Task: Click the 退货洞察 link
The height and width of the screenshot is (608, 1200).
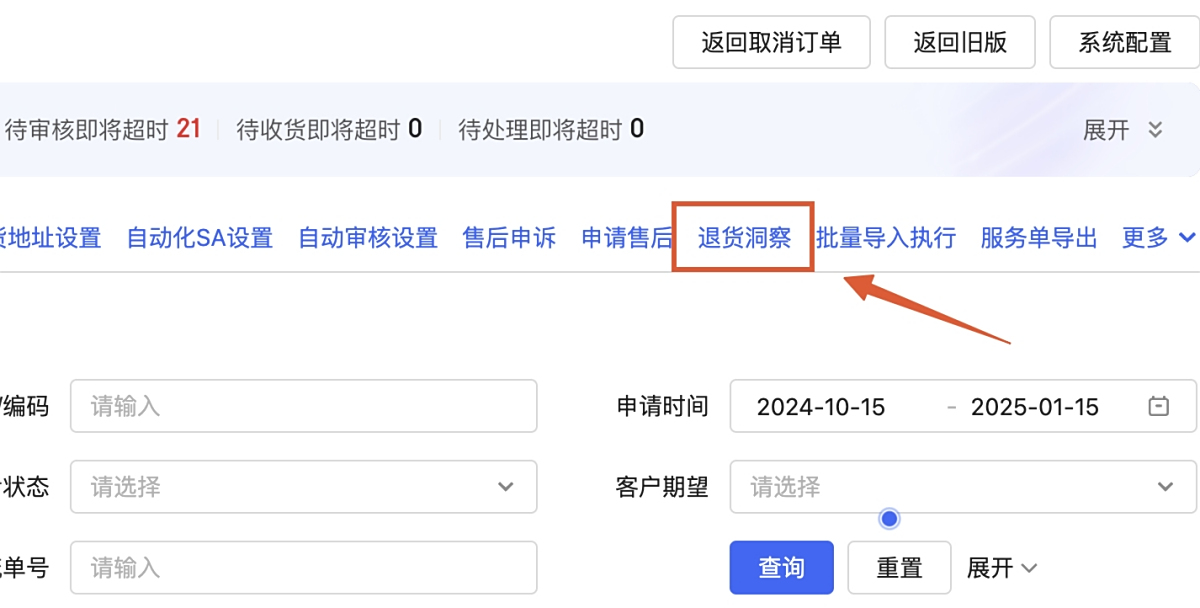Action: click(744, 238)
